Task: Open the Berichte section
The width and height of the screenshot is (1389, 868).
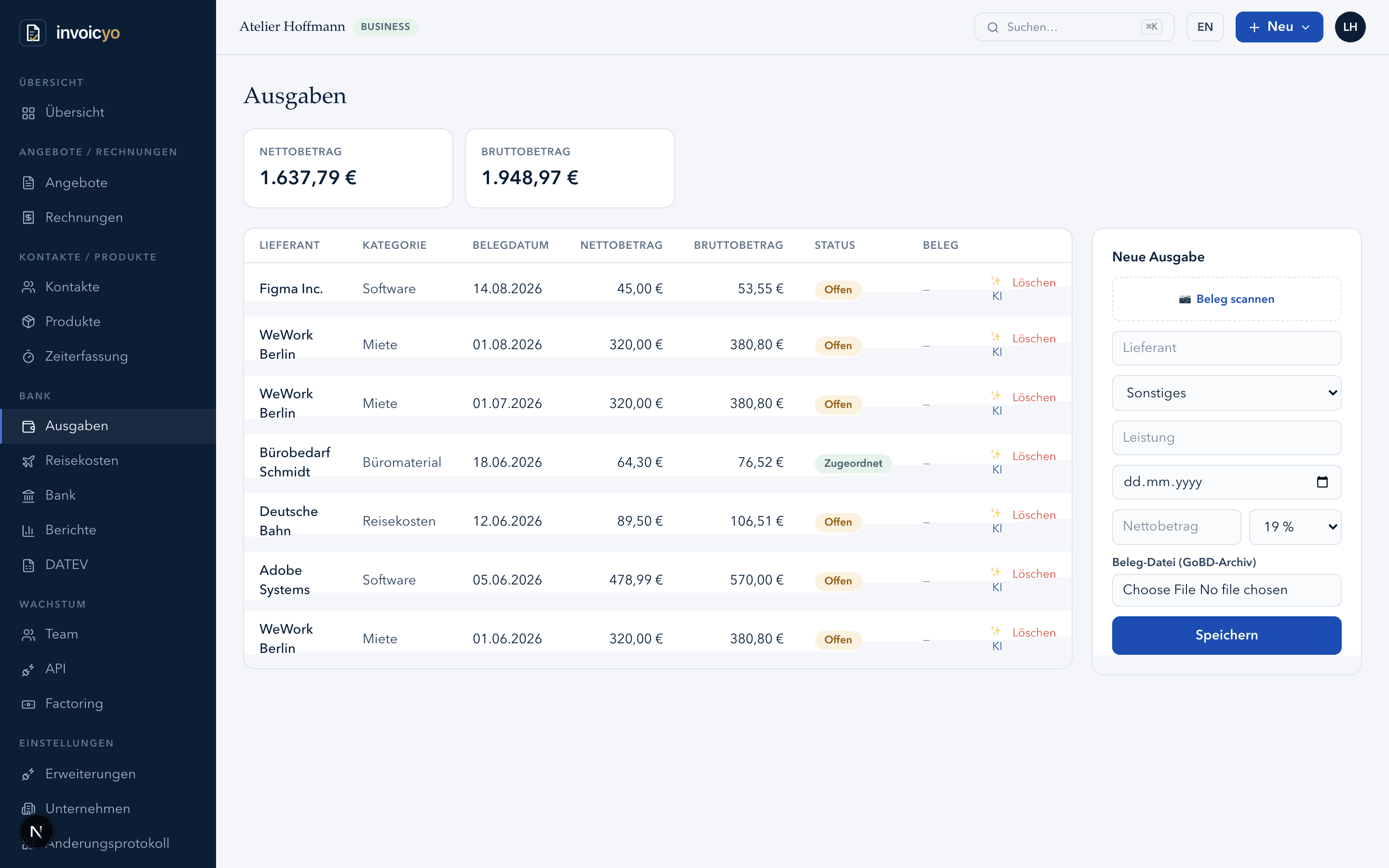Action: click(108, 530)
